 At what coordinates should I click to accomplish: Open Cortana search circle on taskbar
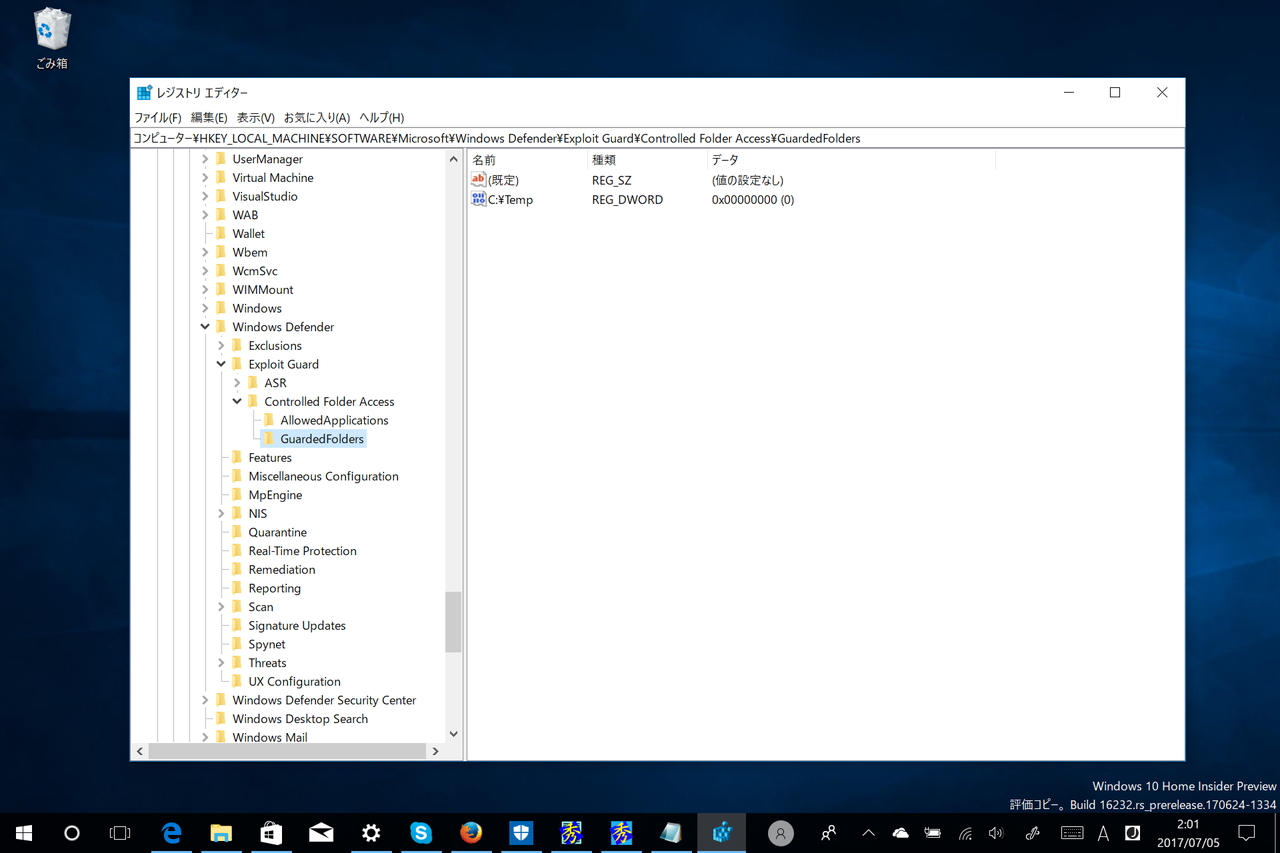point(72,833)
